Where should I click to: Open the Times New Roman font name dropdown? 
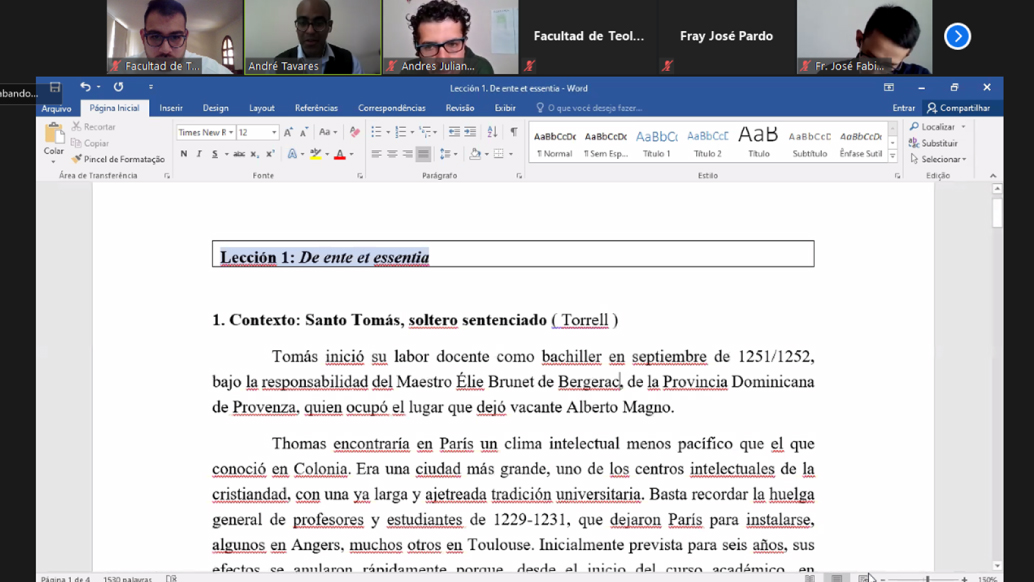(x=231, y=132)
